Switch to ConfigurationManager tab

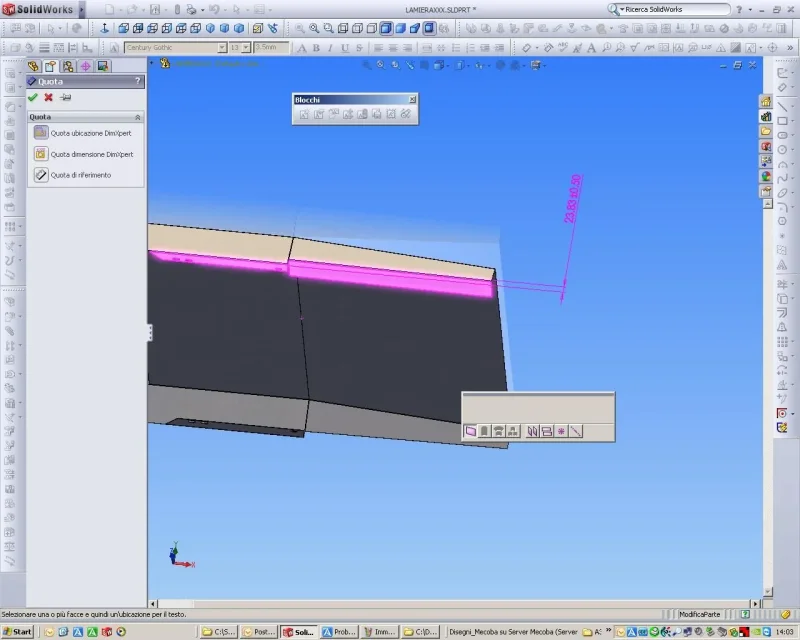(68, 66)
